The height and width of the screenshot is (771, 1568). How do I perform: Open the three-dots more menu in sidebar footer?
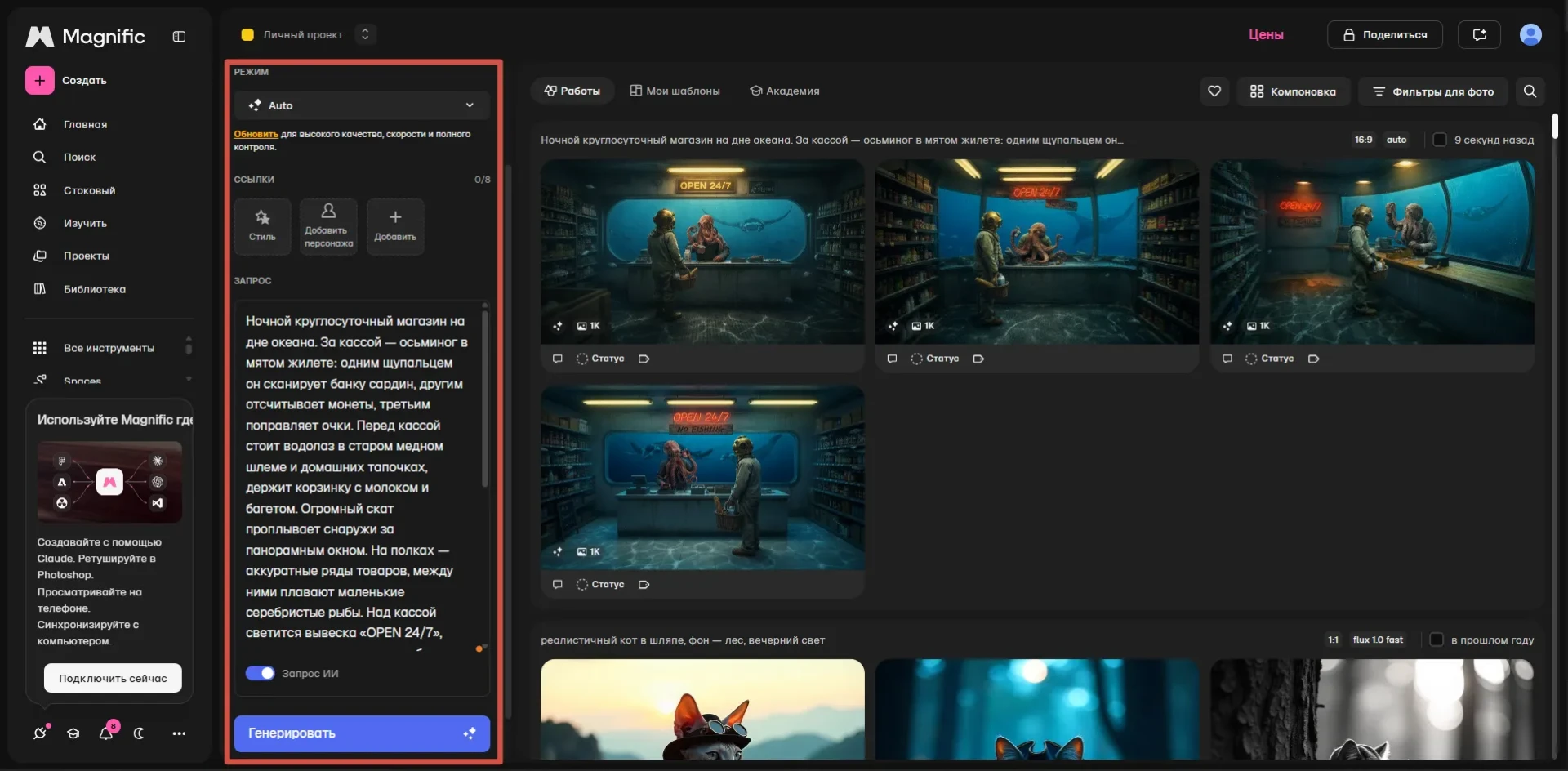tap(179, 733)
